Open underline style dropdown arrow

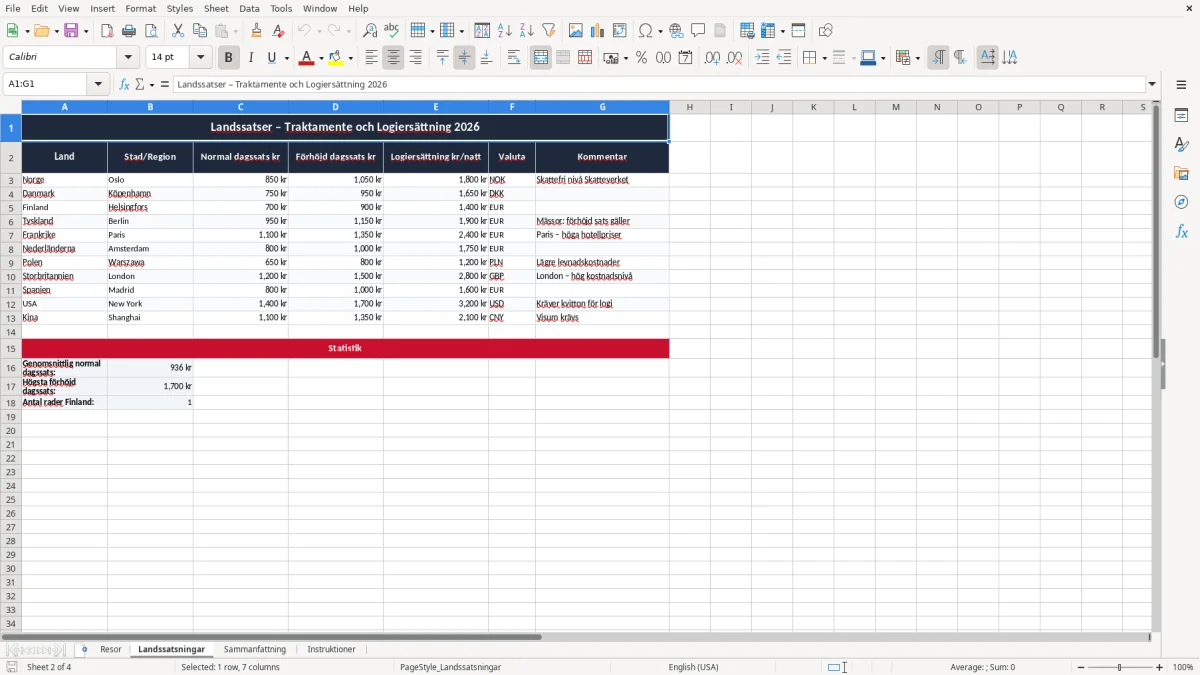coord(286,58)
